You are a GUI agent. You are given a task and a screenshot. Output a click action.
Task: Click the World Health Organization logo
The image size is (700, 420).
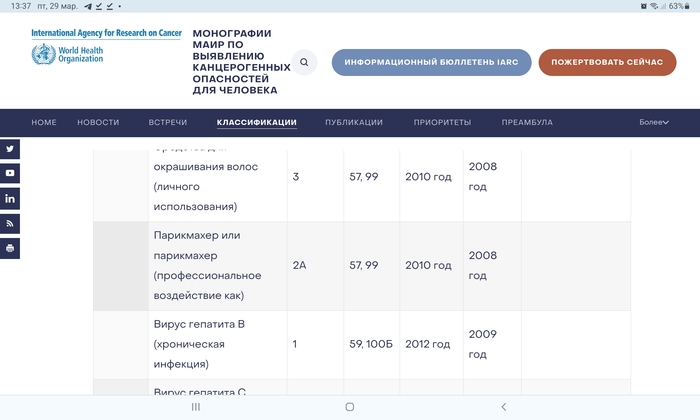[67, 54]
